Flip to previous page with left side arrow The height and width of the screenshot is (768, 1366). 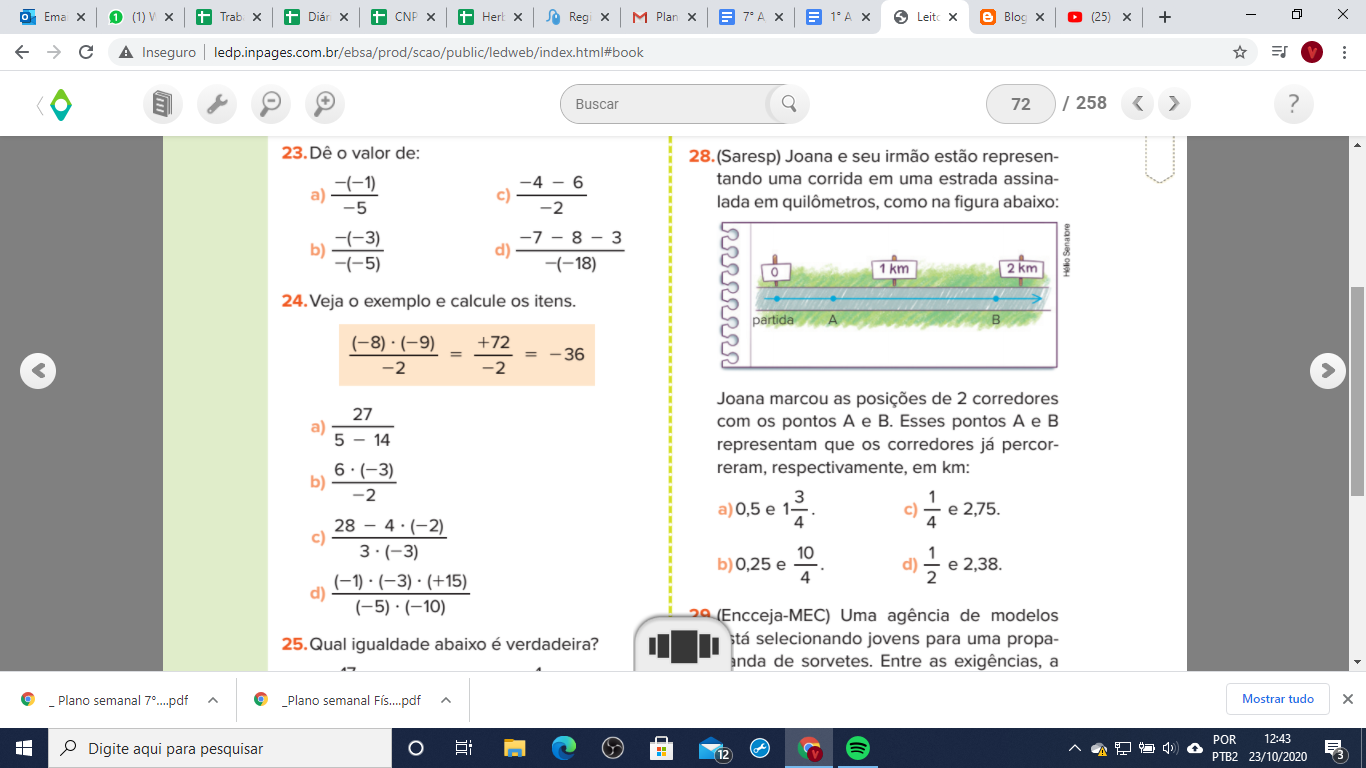38,370
